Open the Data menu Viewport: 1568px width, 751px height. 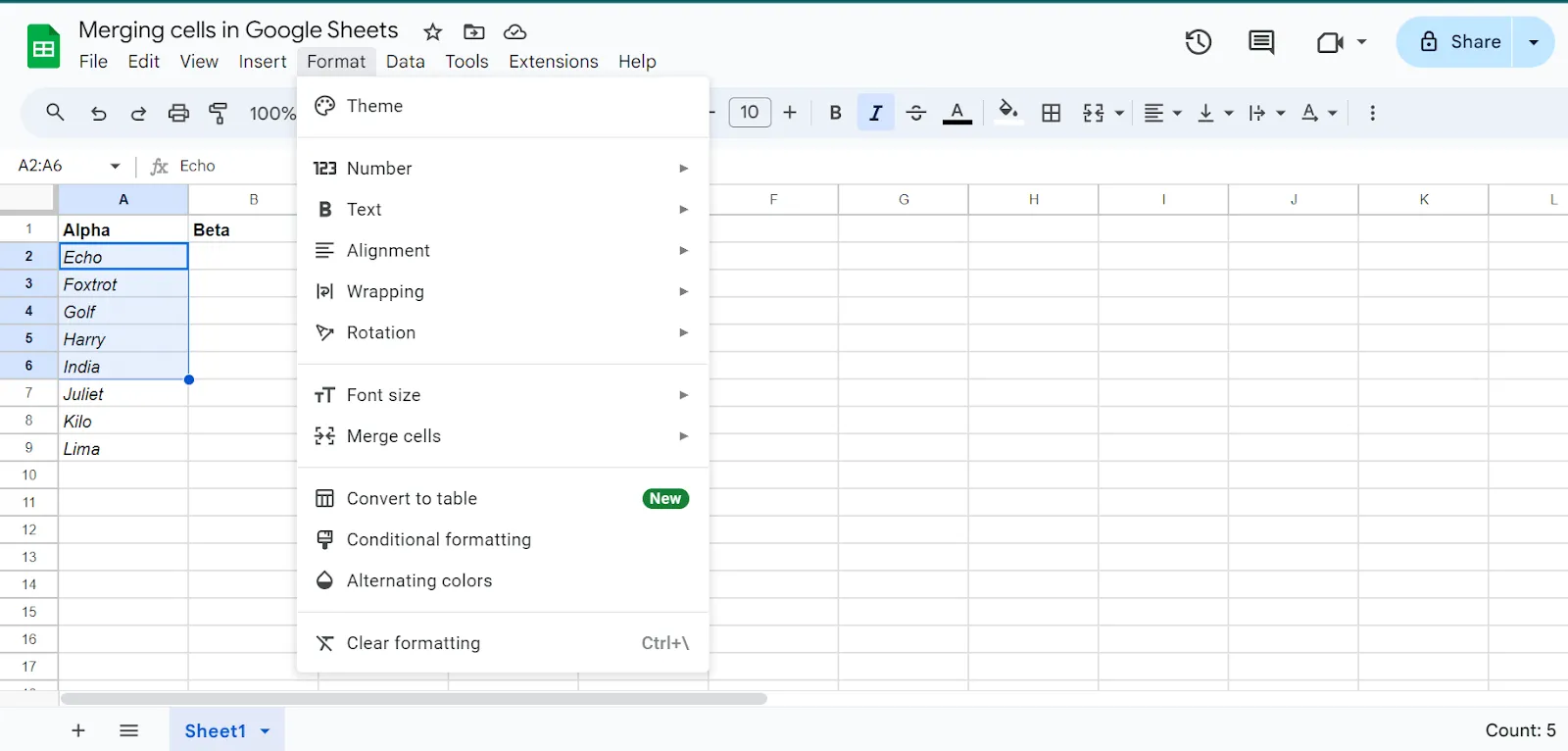coord(405,61)
